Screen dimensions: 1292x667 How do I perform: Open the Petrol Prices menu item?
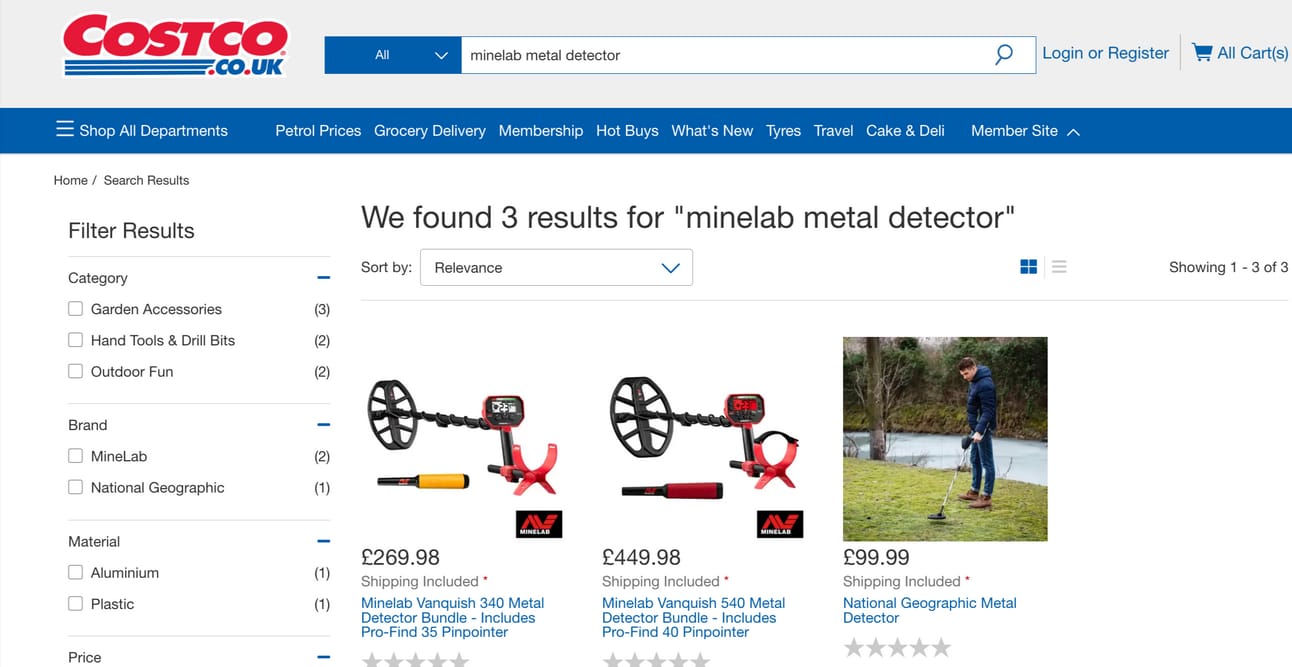click(318, 131)
